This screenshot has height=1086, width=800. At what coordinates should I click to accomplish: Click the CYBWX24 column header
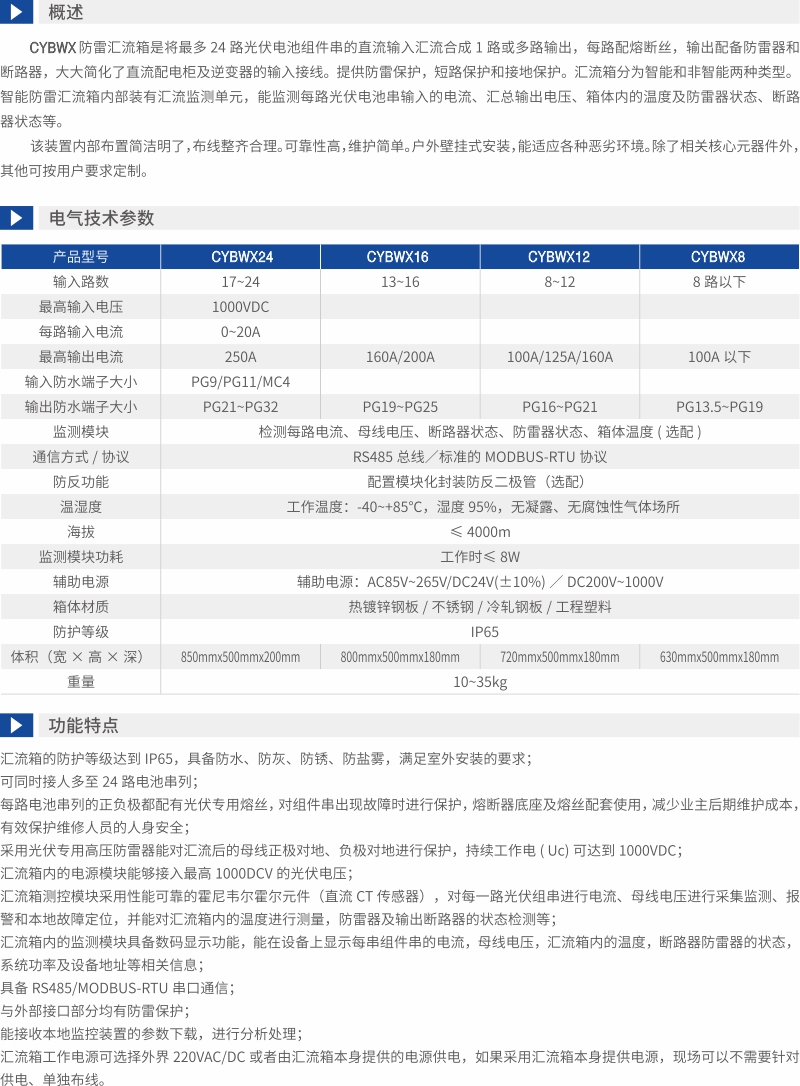tap(242, 257)
